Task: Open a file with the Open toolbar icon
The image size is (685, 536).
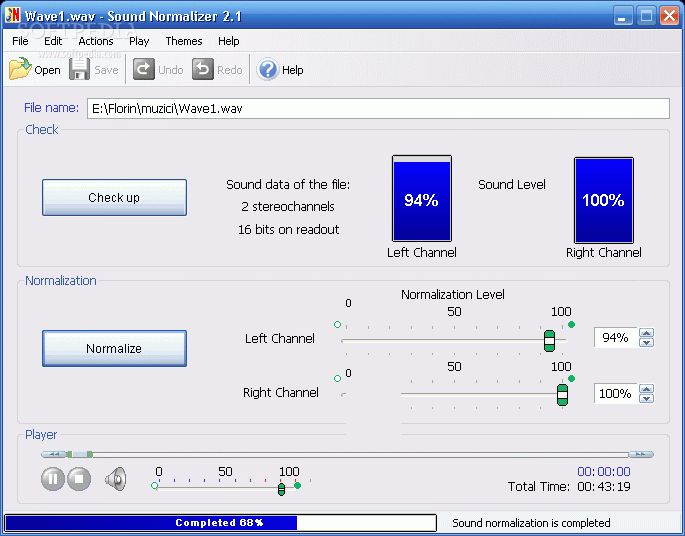Action: (20, 69)
